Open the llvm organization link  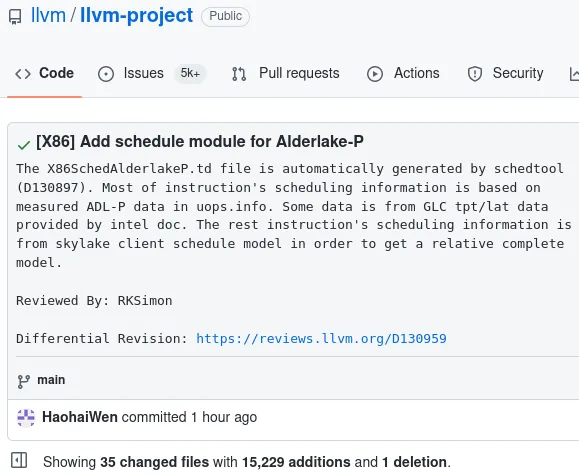click(48, 16)
